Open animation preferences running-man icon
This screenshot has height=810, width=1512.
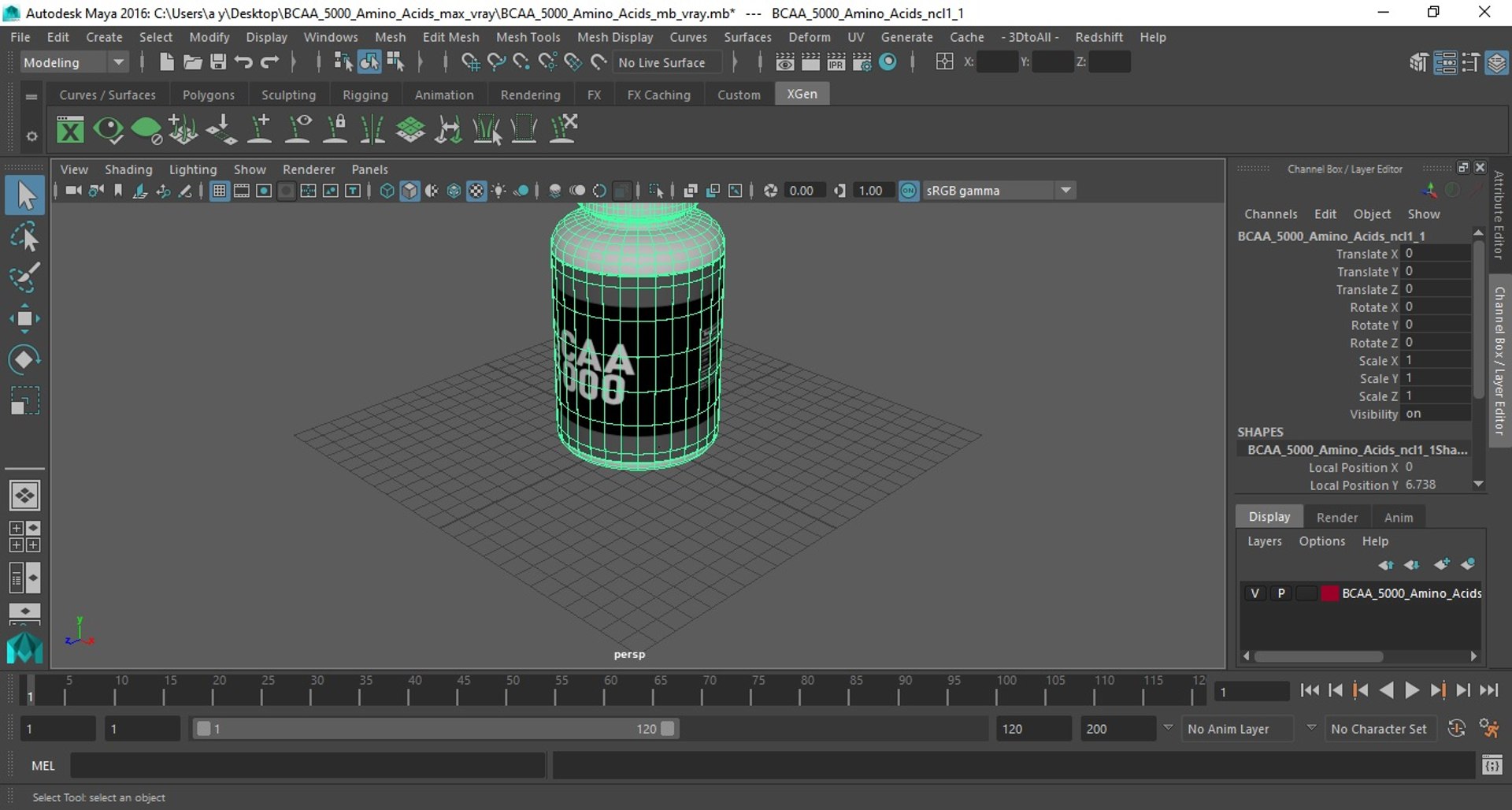pos(1488,729)
